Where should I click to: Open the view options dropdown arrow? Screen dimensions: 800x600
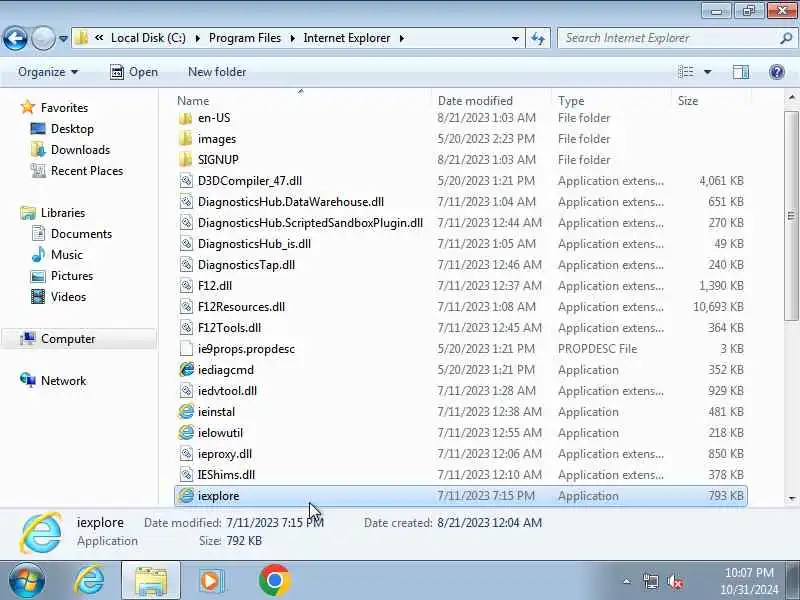[x=708, y=72]
